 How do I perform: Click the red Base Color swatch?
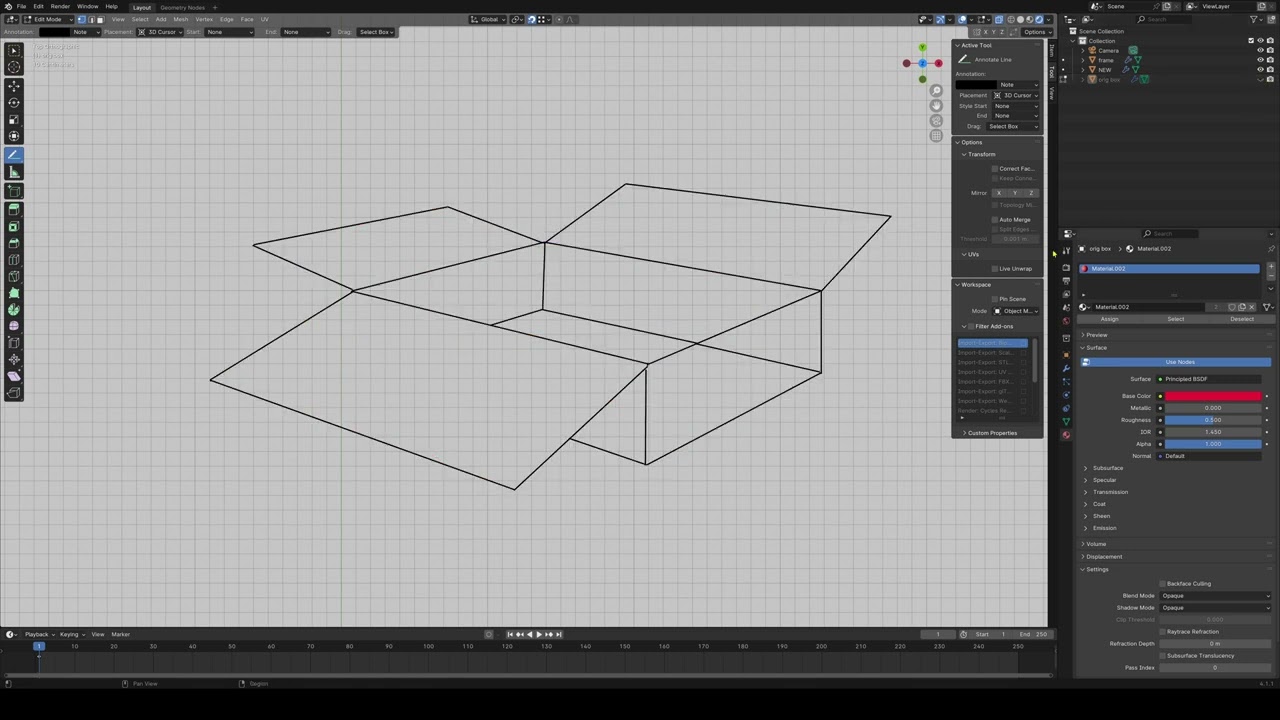pyautogui.click(x=1212, y=396)
